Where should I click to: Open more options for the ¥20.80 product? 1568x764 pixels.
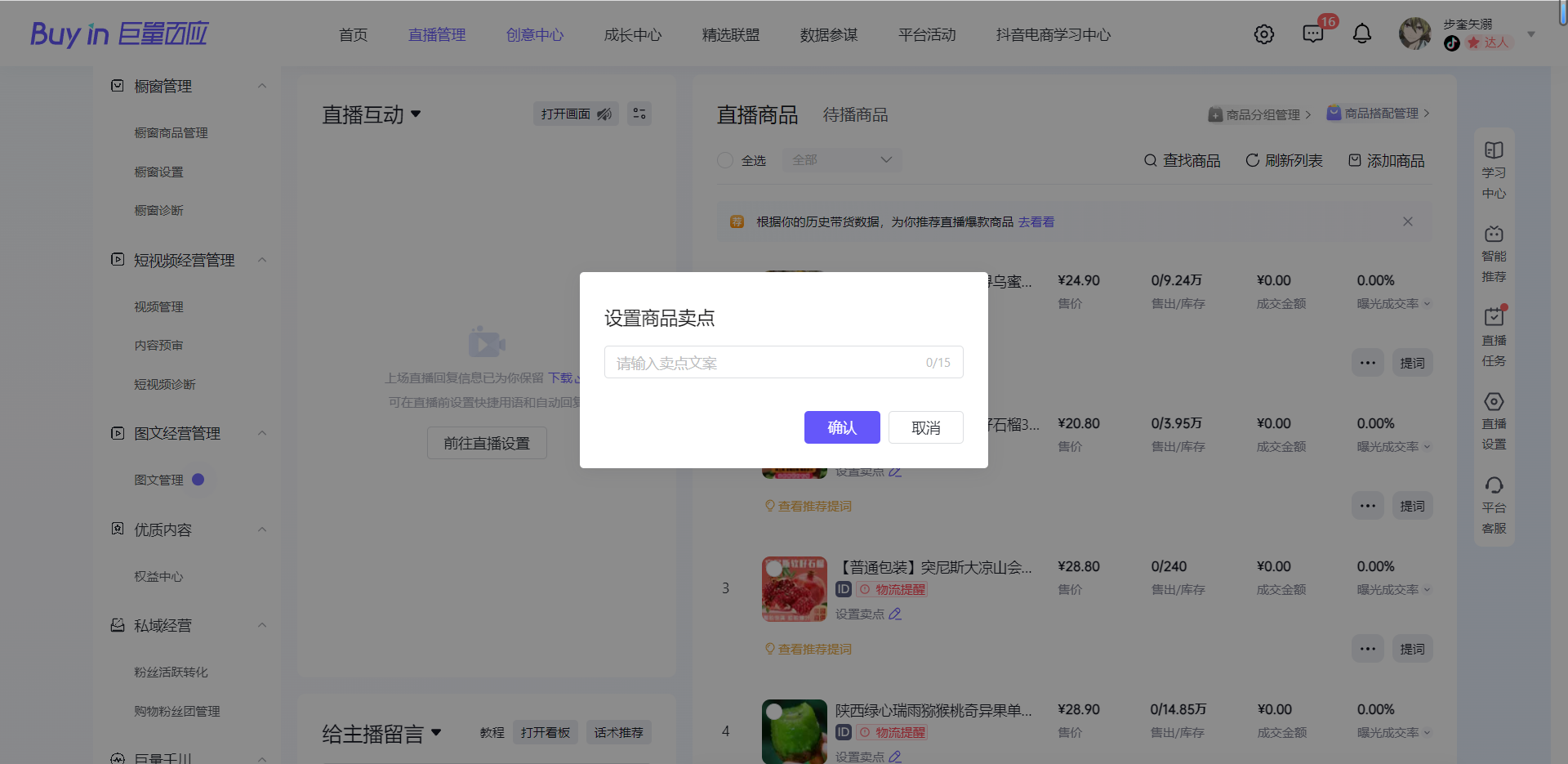click(x=1368, y=506)
